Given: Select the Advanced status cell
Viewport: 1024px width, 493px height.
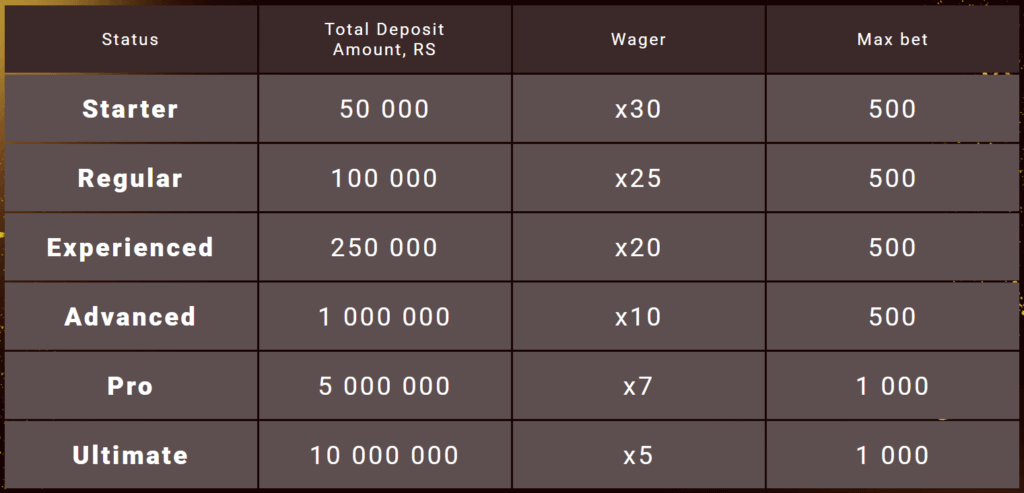Looking at the screenshot, I should 130,317.
